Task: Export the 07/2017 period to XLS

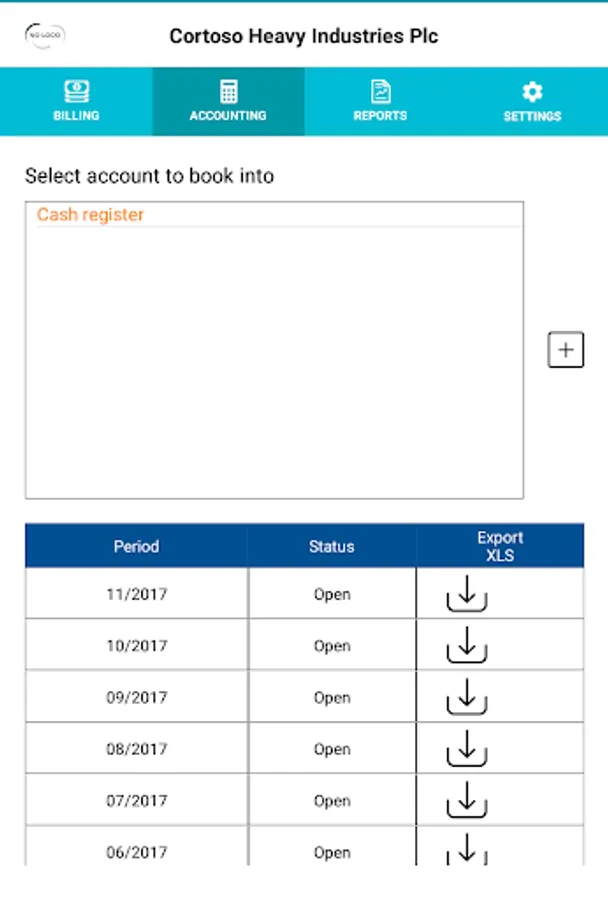Action: click(466, 801)
